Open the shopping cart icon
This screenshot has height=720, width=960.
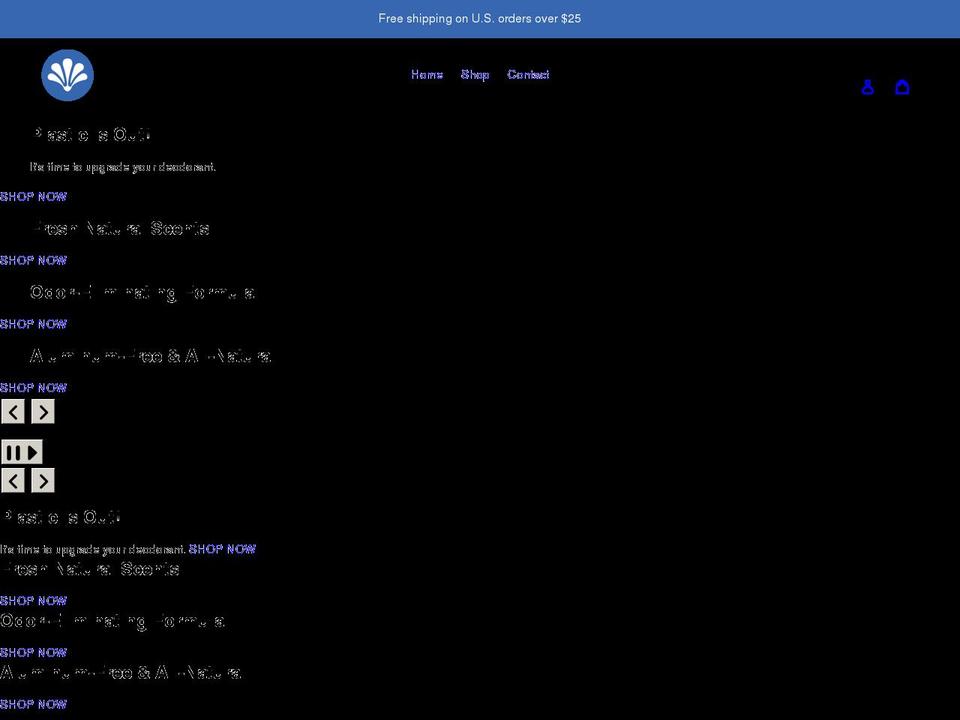tap(902, 88)
